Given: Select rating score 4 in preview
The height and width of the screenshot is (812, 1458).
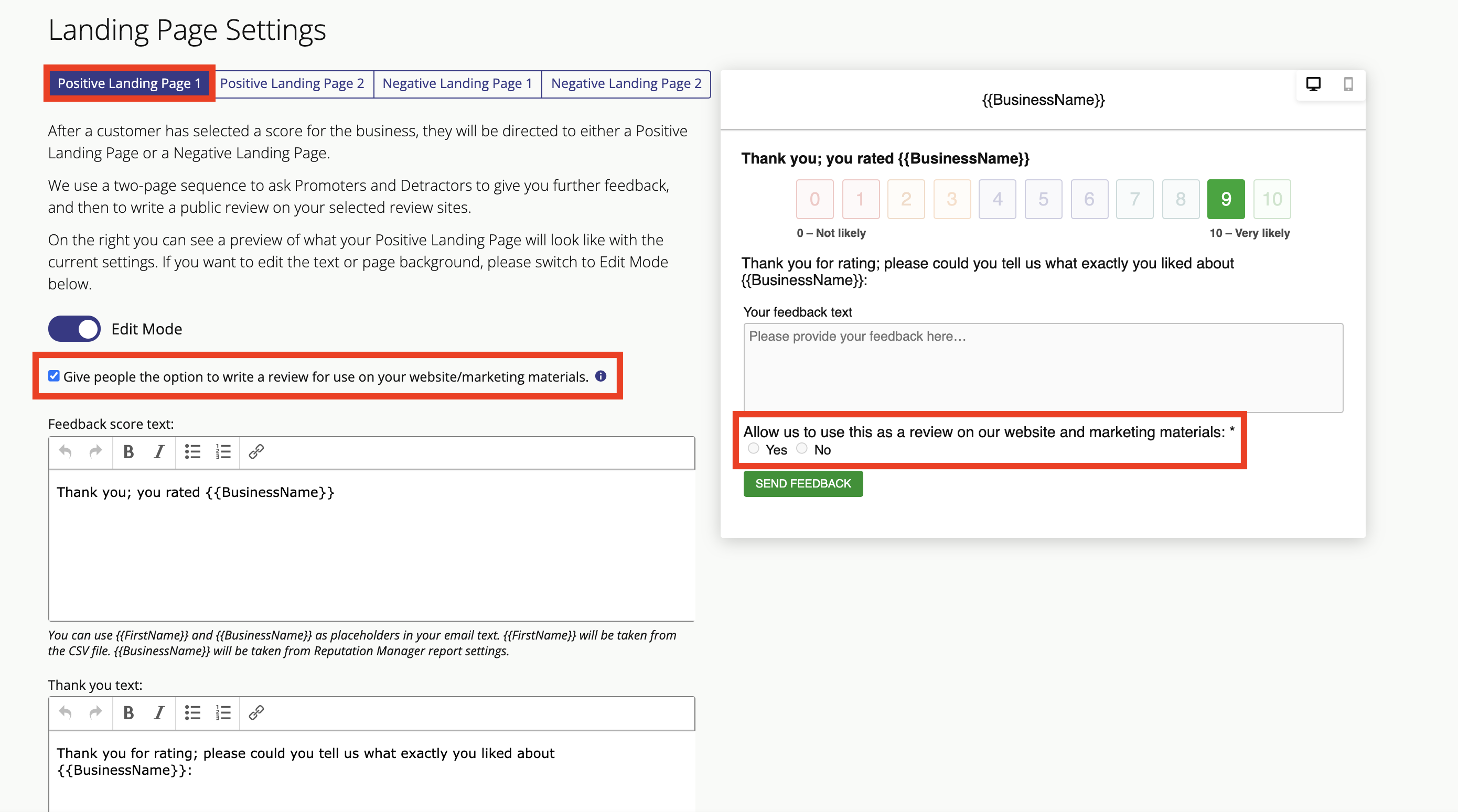Looking at the screenshot, I should [x=998, y=199].
